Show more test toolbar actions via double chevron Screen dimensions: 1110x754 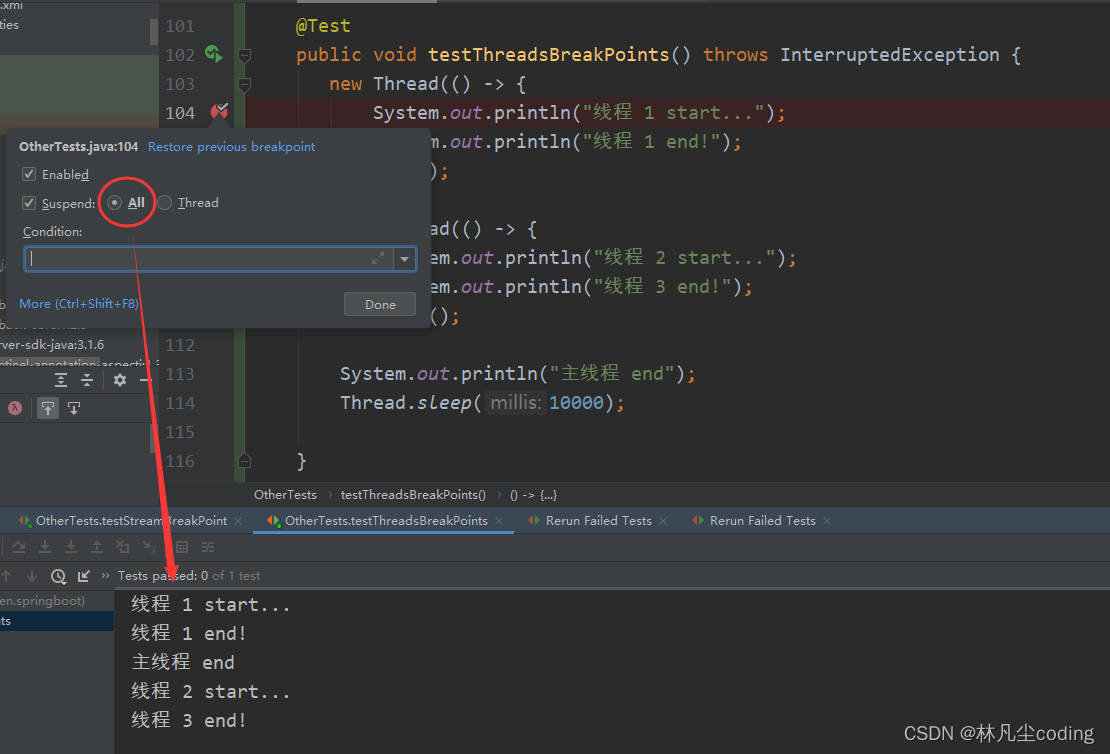pos(105,576)
